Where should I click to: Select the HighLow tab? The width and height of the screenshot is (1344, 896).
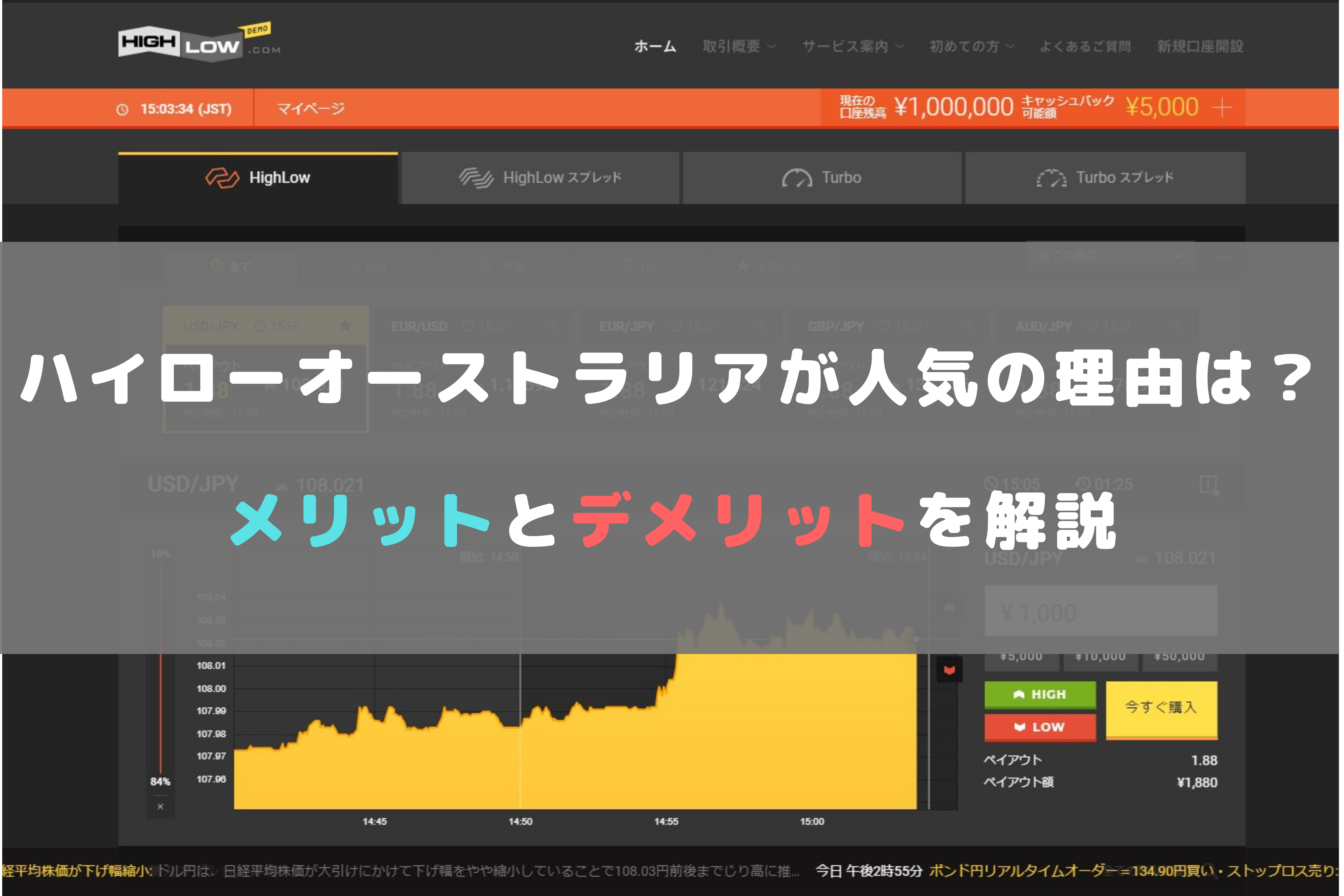coord(258,178)
